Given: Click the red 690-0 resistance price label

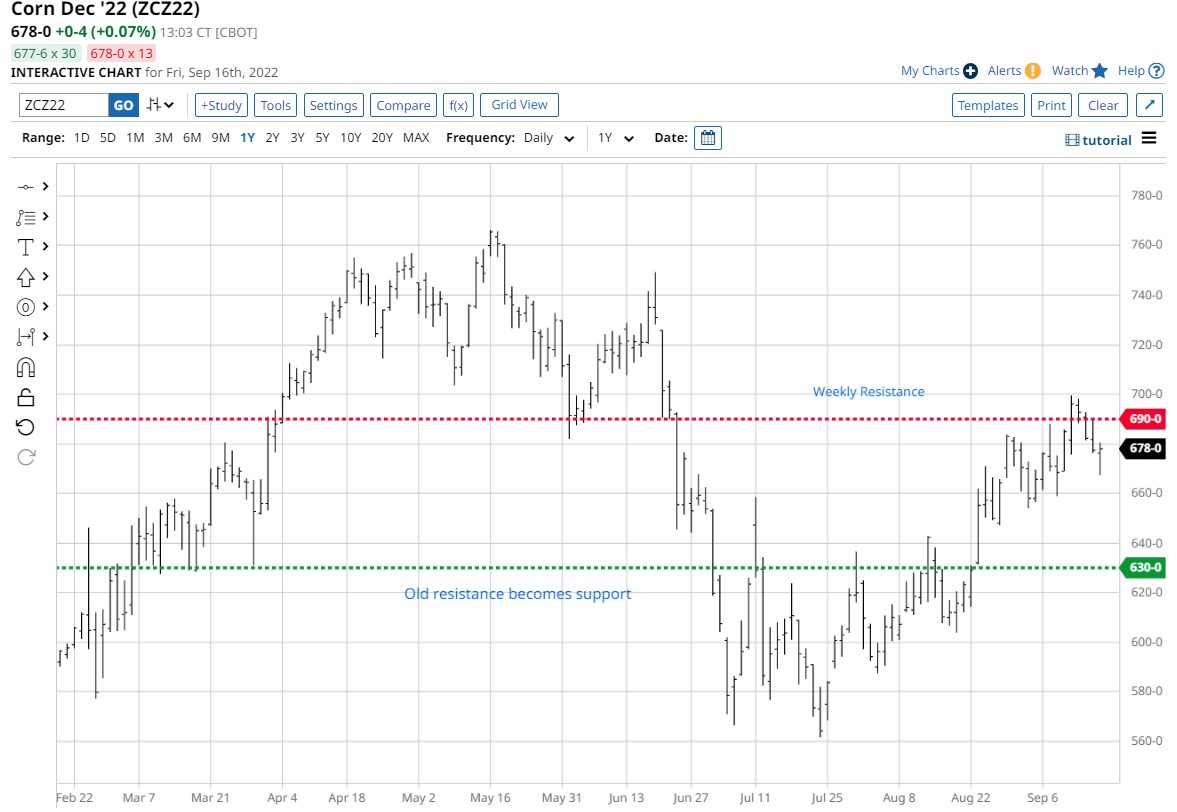Looking at the screenshot, I should coord(1143,419).
